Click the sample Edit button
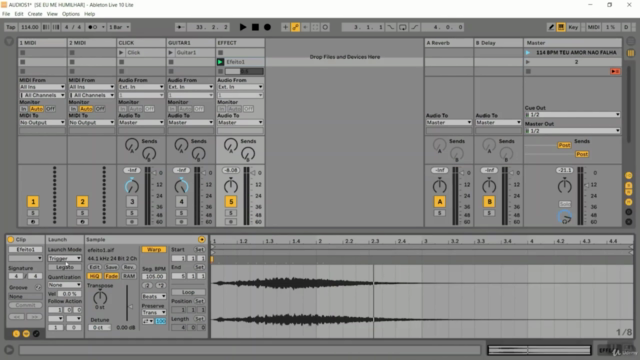 tap(94, 267)
